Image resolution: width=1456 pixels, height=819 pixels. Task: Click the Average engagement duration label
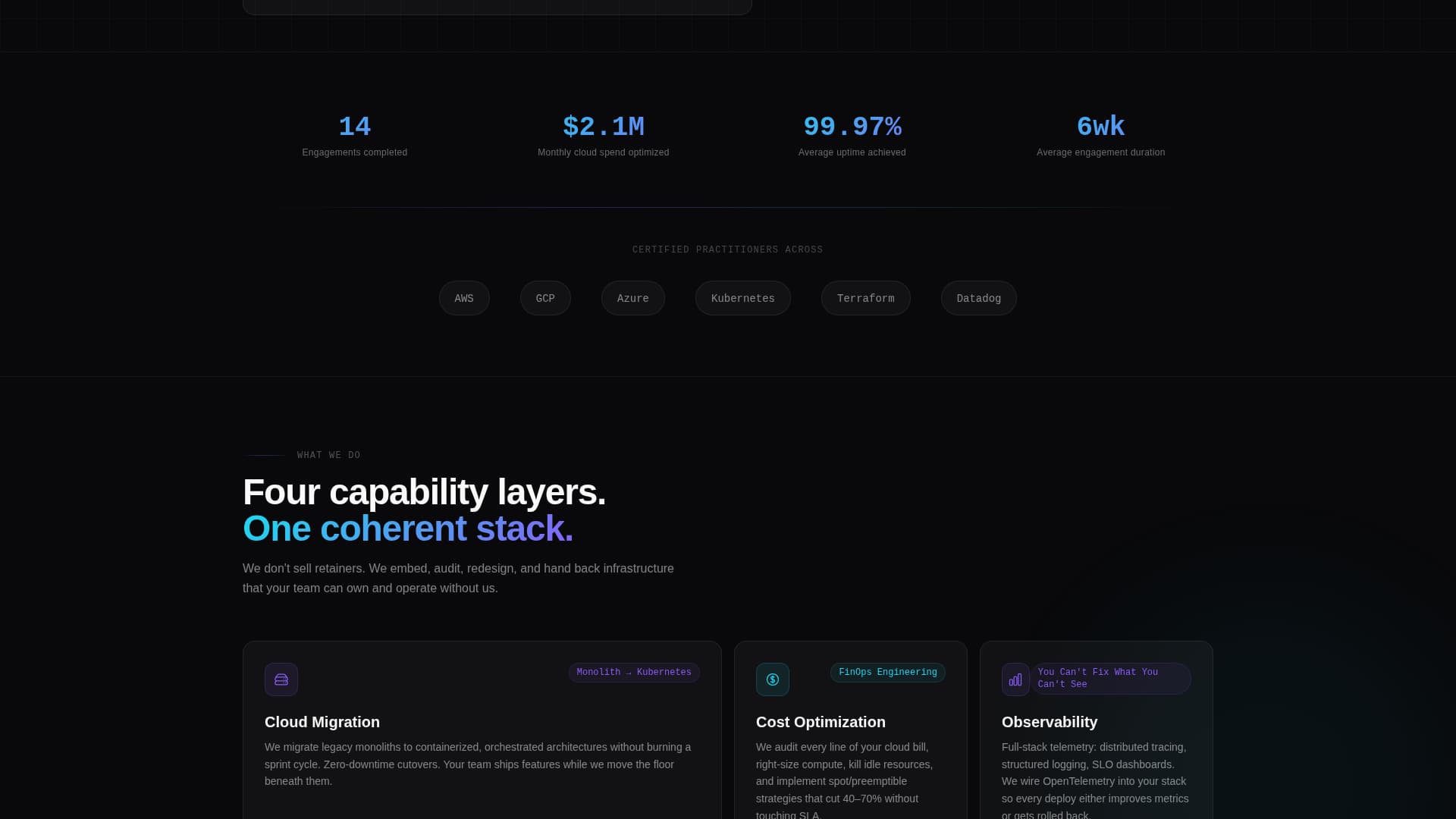point(1101,152)
